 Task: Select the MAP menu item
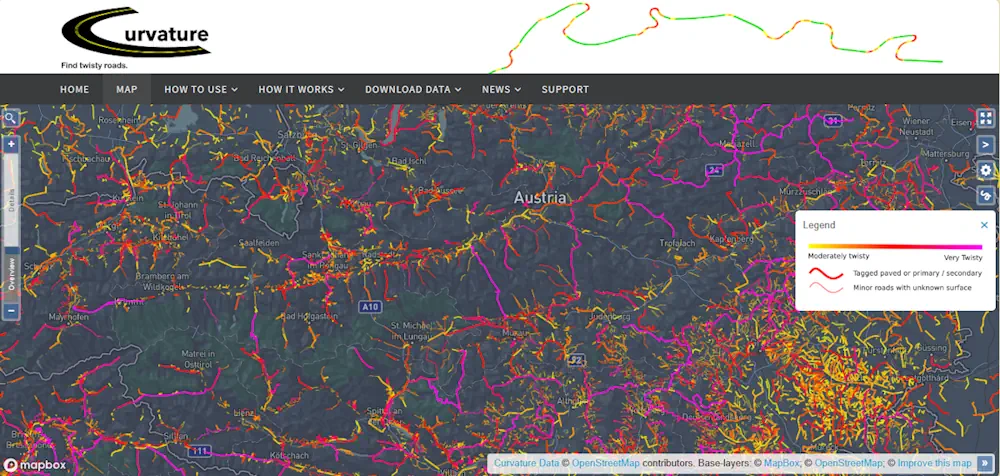126,89
